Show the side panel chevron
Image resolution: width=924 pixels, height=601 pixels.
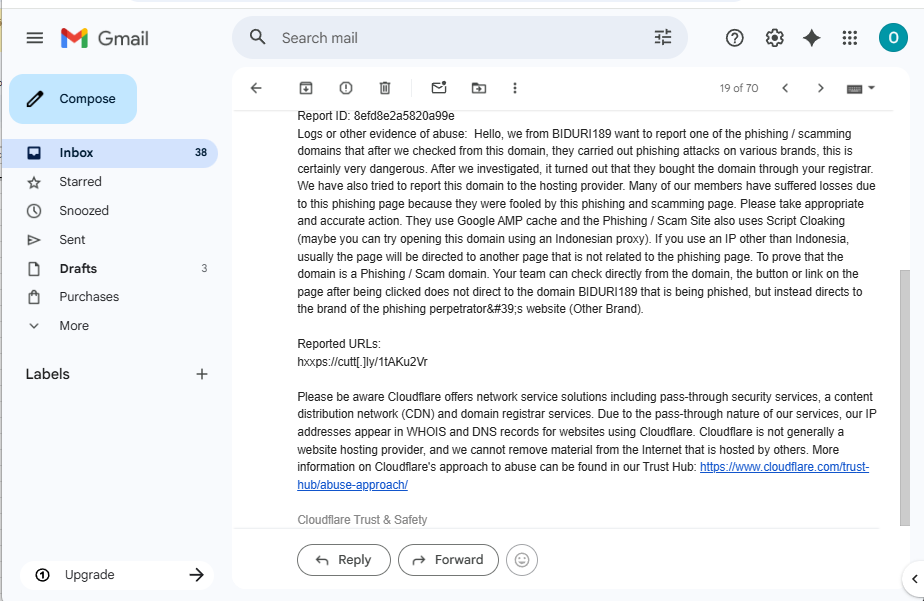(915, 579)
